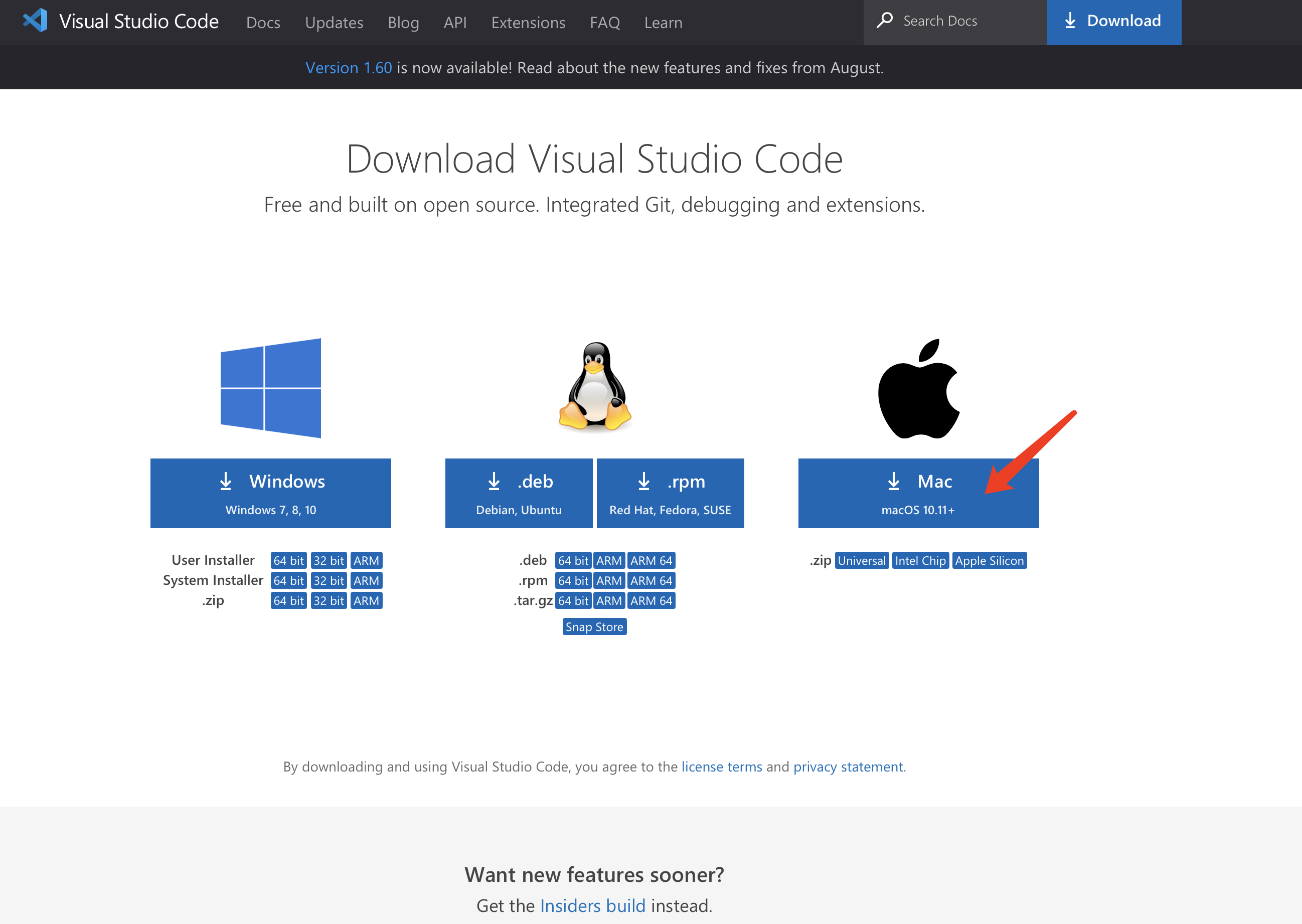Click the Linux Tux penguin icon
This screenshot has height=924, width=1302.
(x=594, y=387)
